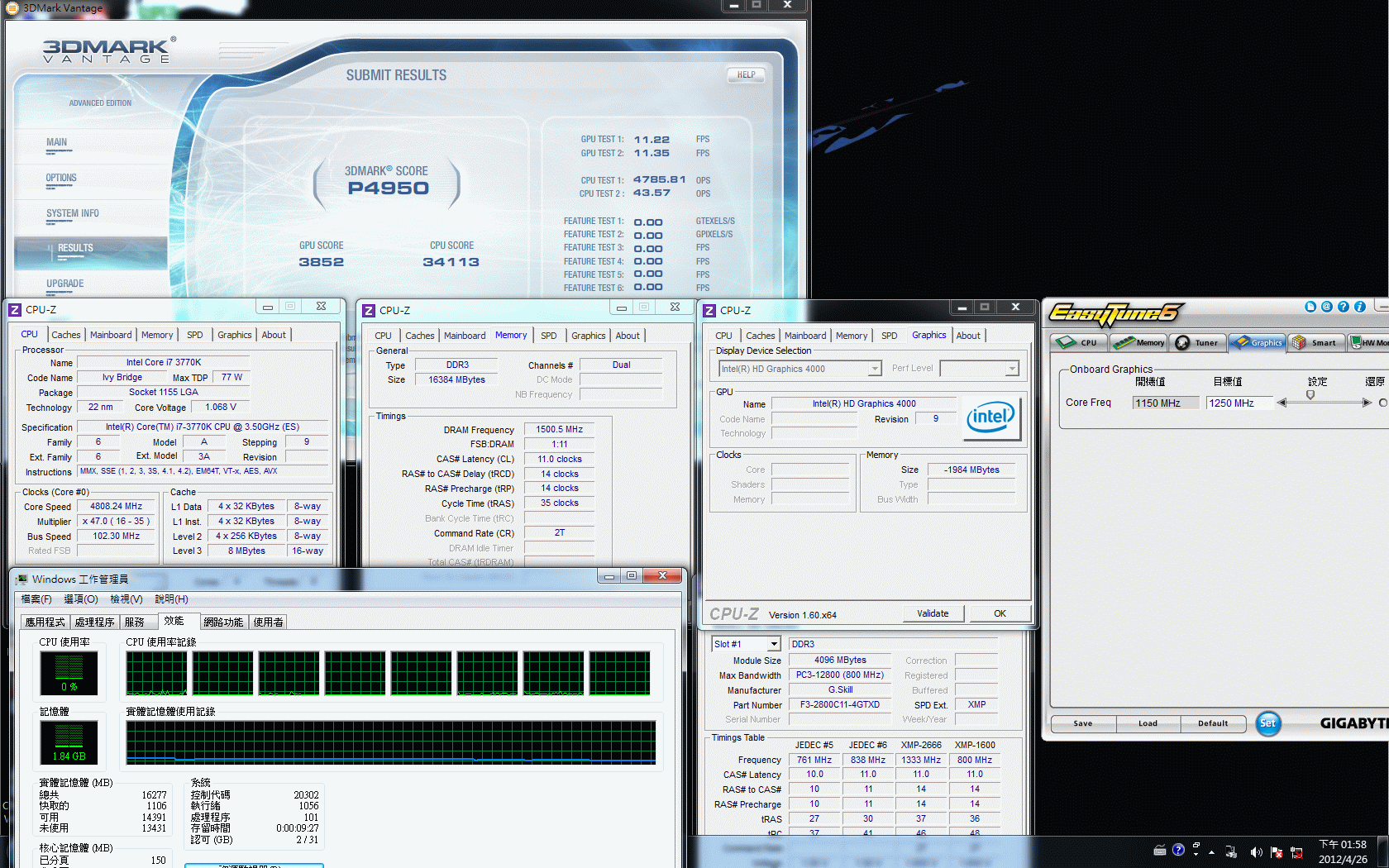Click the blue help icon in the system tray
Viewport: 1389px width, 868px height.
1178,850
